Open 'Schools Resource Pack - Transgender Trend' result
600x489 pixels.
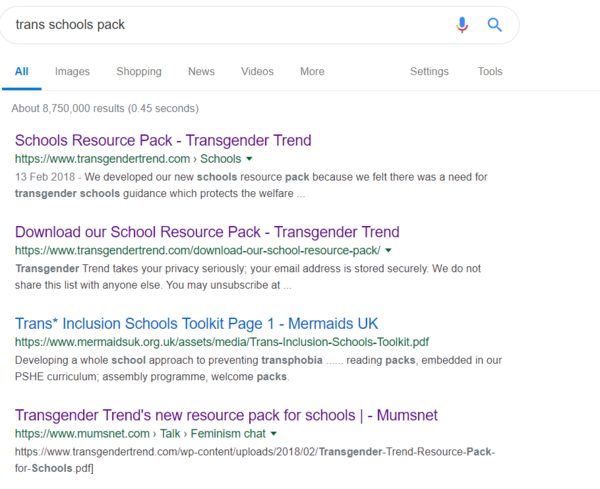163,140
